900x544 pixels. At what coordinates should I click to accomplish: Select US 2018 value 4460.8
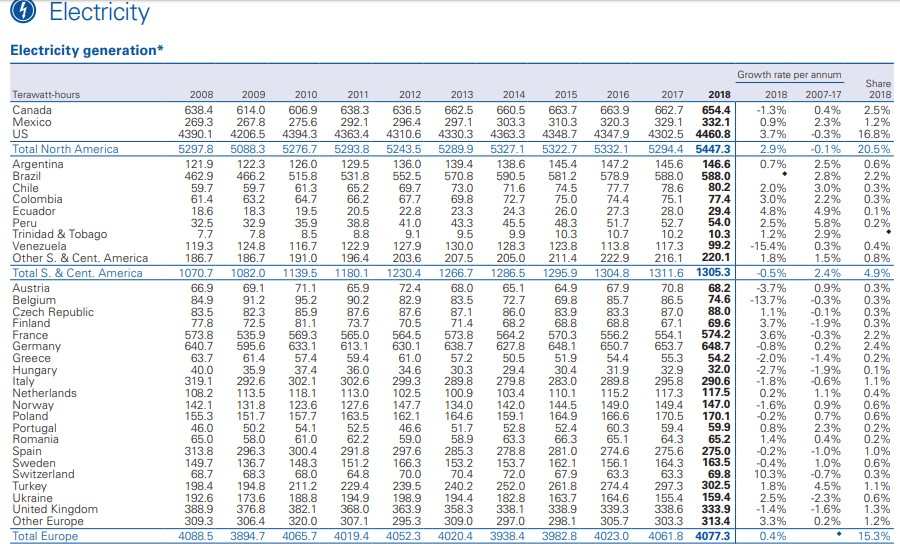click(x=711, y=134)
